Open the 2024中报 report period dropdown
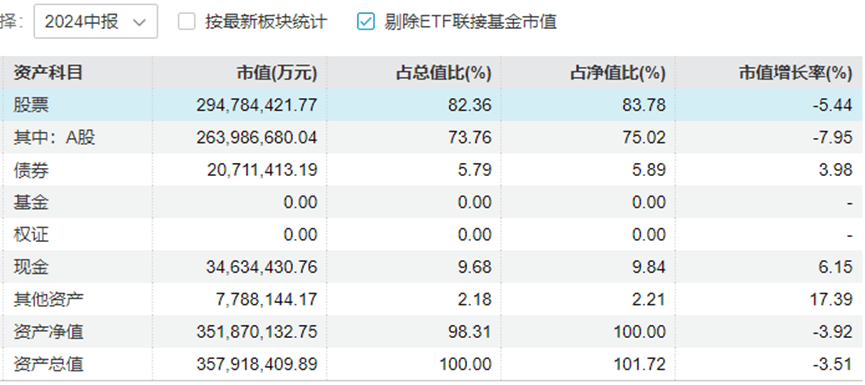This screenshot has width=865, height=385. 95,22
